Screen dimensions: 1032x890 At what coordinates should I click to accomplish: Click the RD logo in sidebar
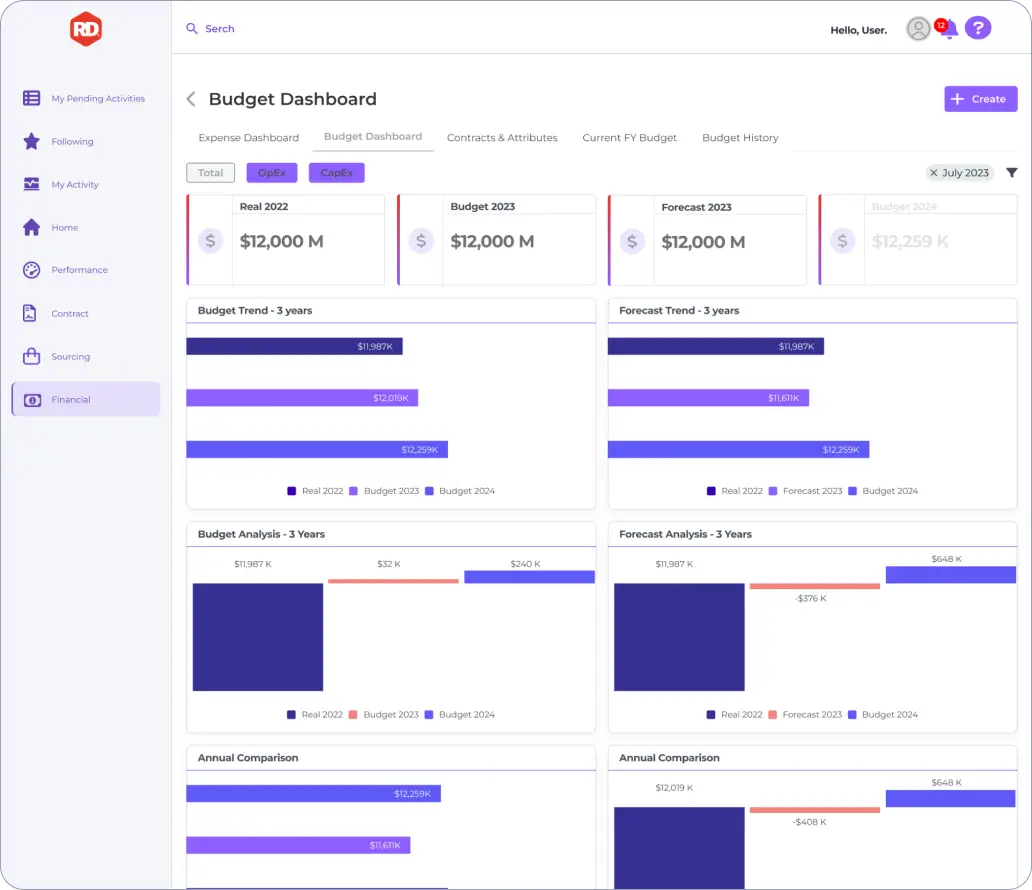[x=86, y=29]
